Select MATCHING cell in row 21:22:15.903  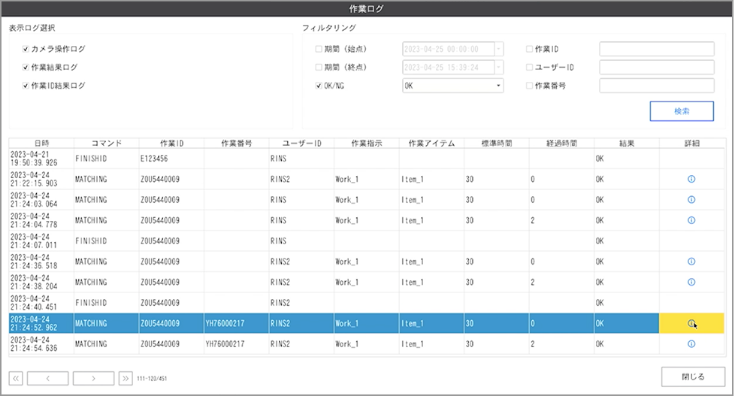pyautogui.click(x=106, y=179)
